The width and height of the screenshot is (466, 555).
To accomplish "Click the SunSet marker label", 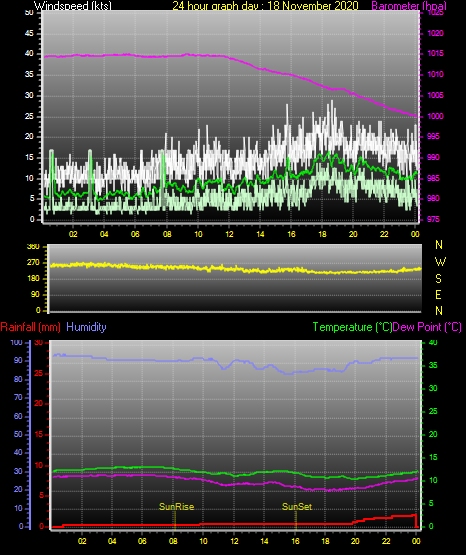I will tap(297, 507).
